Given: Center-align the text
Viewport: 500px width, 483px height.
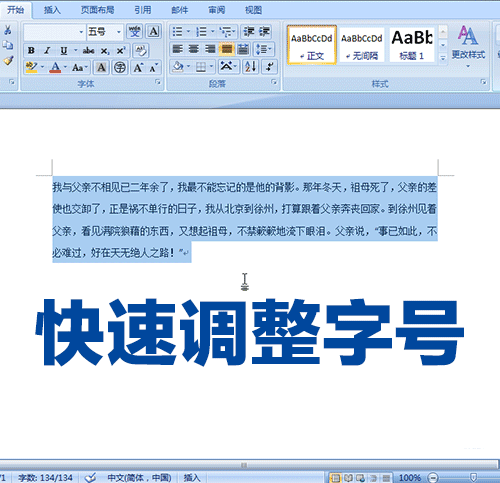Looking at the screenshot, I should click(194, 49).
